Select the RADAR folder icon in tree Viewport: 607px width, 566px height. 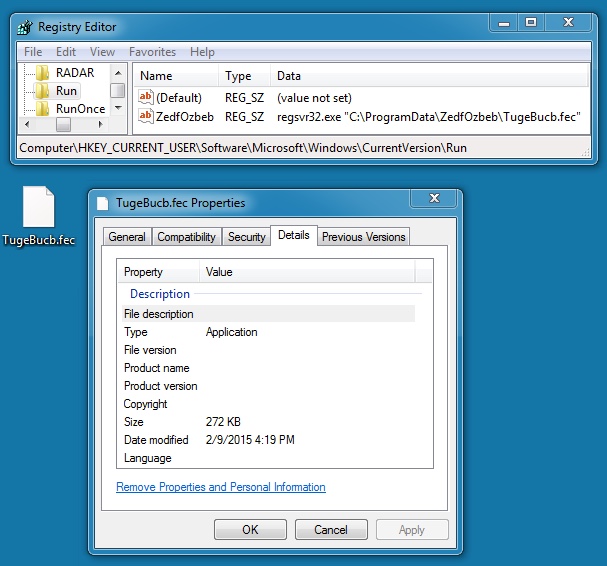coord(42,72)
